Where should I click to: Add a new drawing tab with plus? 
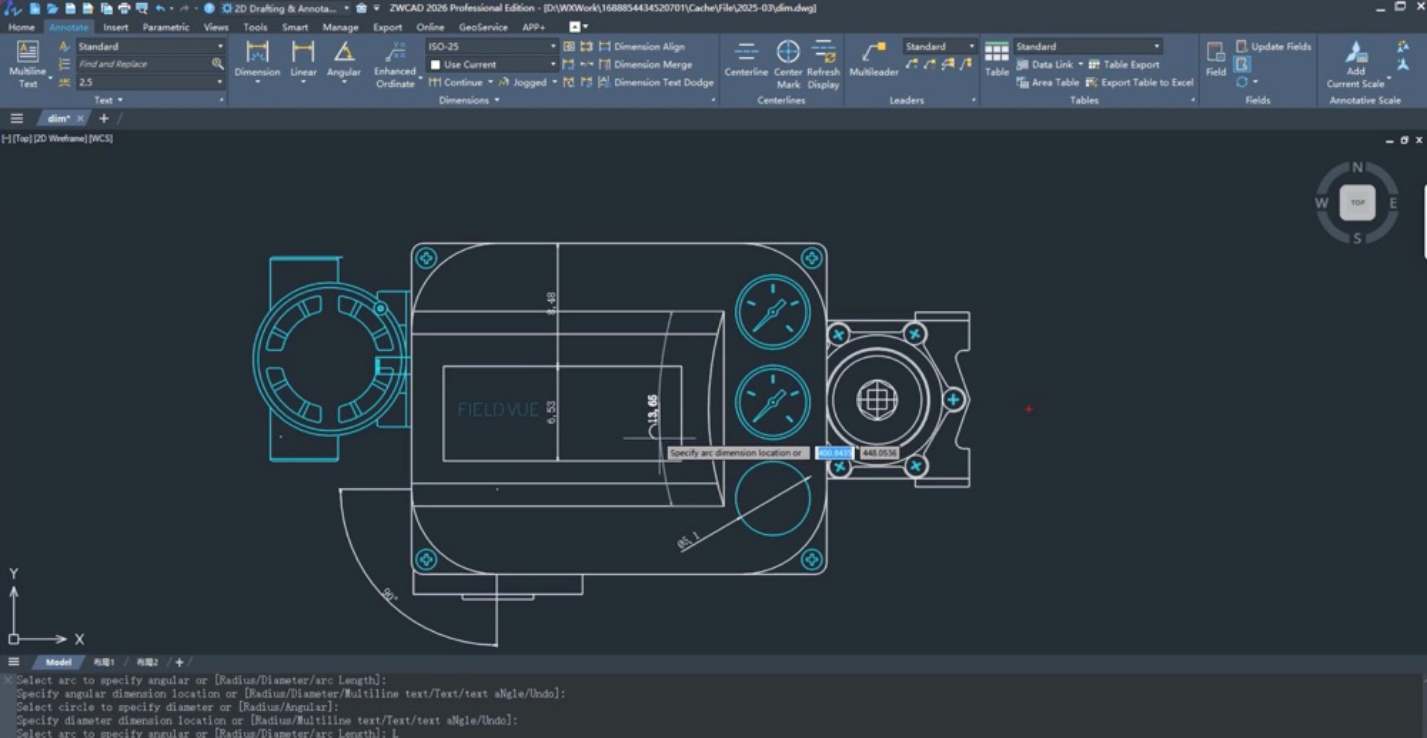(x=104, y=118)
